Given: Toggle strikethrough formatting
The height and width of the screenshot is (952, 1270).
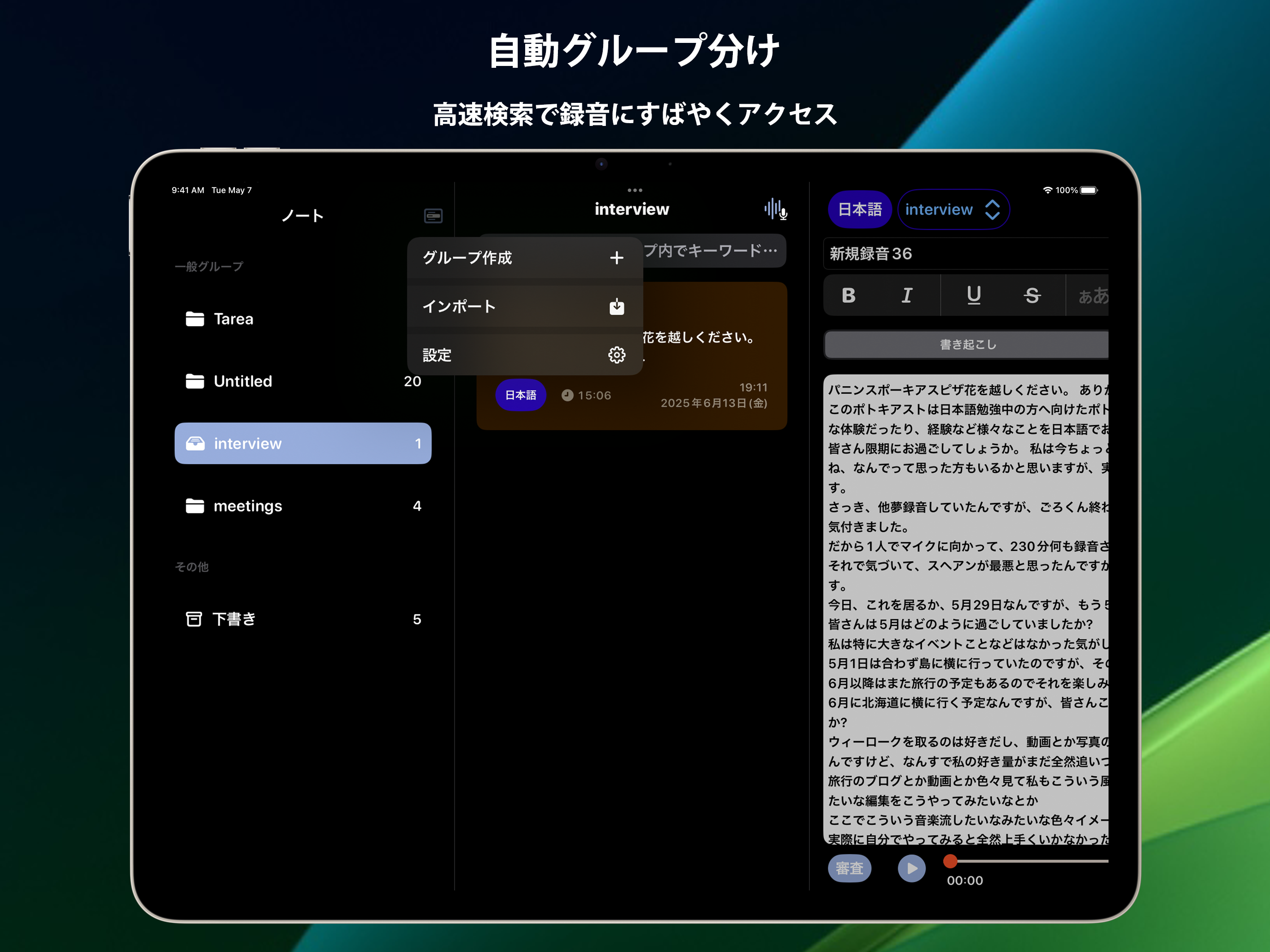Looking at the screenshot, I should click(x=1032, y=296).
